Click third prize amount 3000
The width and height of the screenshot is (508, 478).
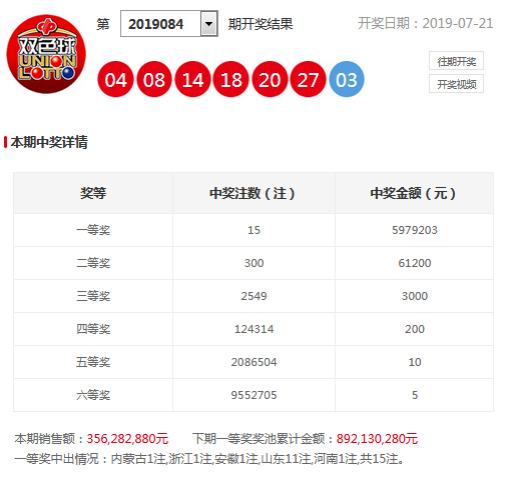pyautogui.click(x=414, y=296)
